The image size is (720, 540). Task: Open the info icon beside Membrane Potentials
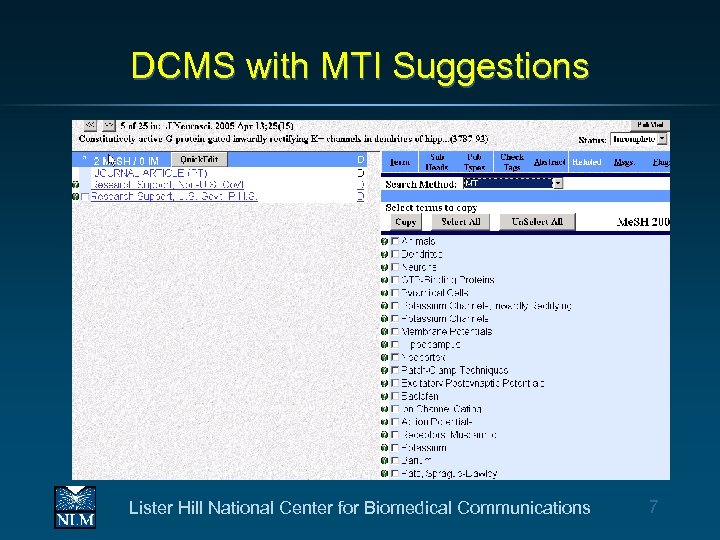[385, 332]
